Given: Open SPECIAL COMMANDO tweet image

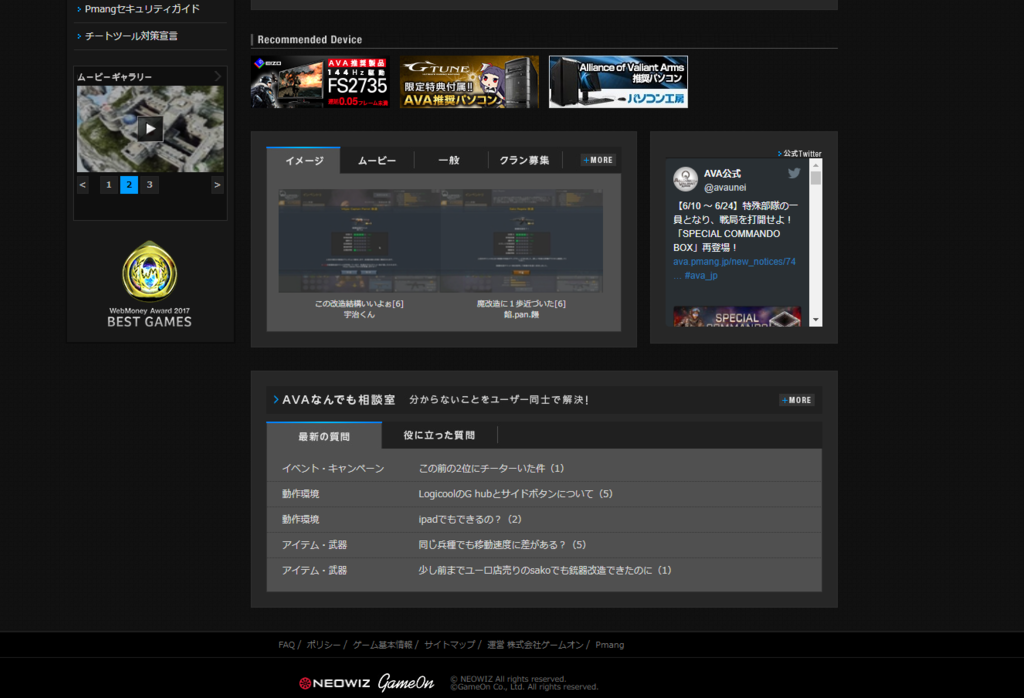Looking at the screenshot, I should 737,316.
